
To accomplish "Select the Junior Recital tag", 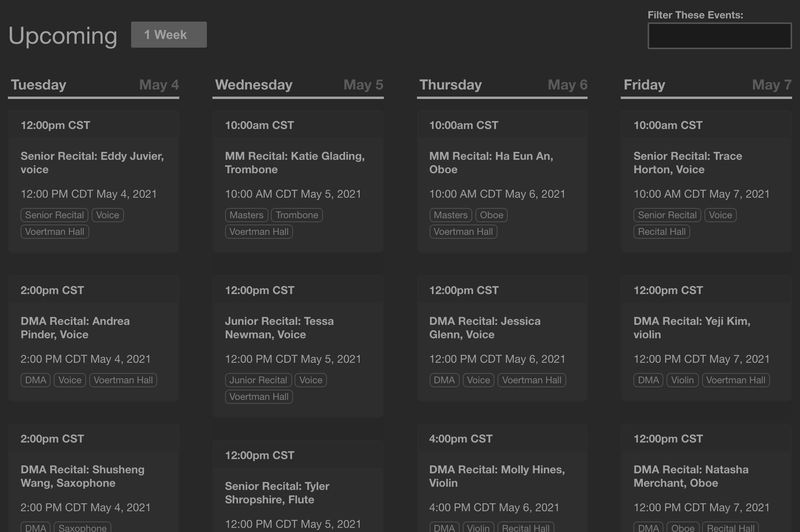I will (x=258, y=380).
